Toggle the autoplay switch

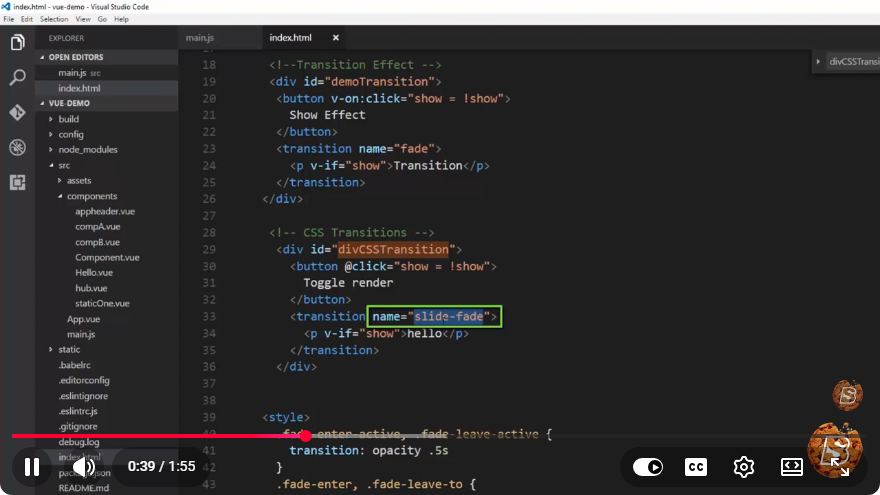pyautogui.click(x=648, y=467)
